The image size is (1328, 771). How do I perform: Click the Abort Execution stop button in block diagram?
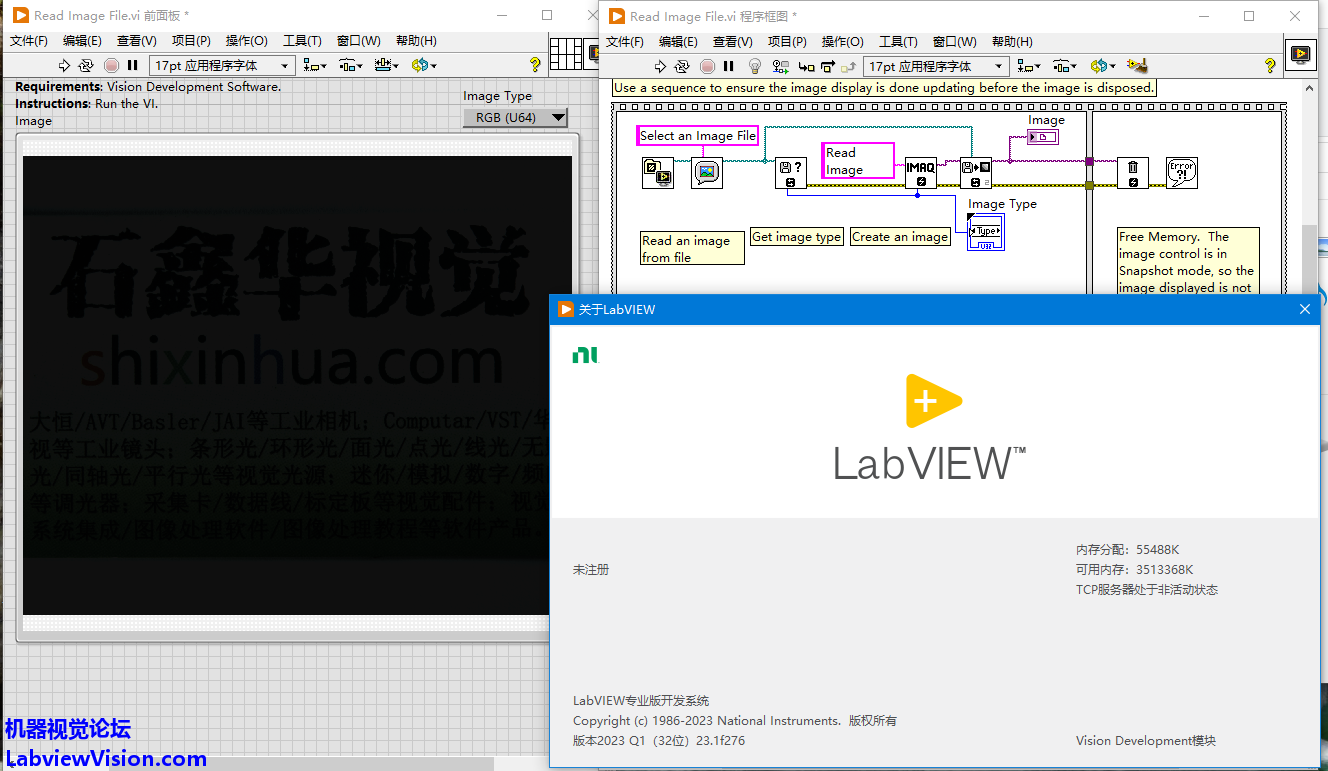click(707, 66)
